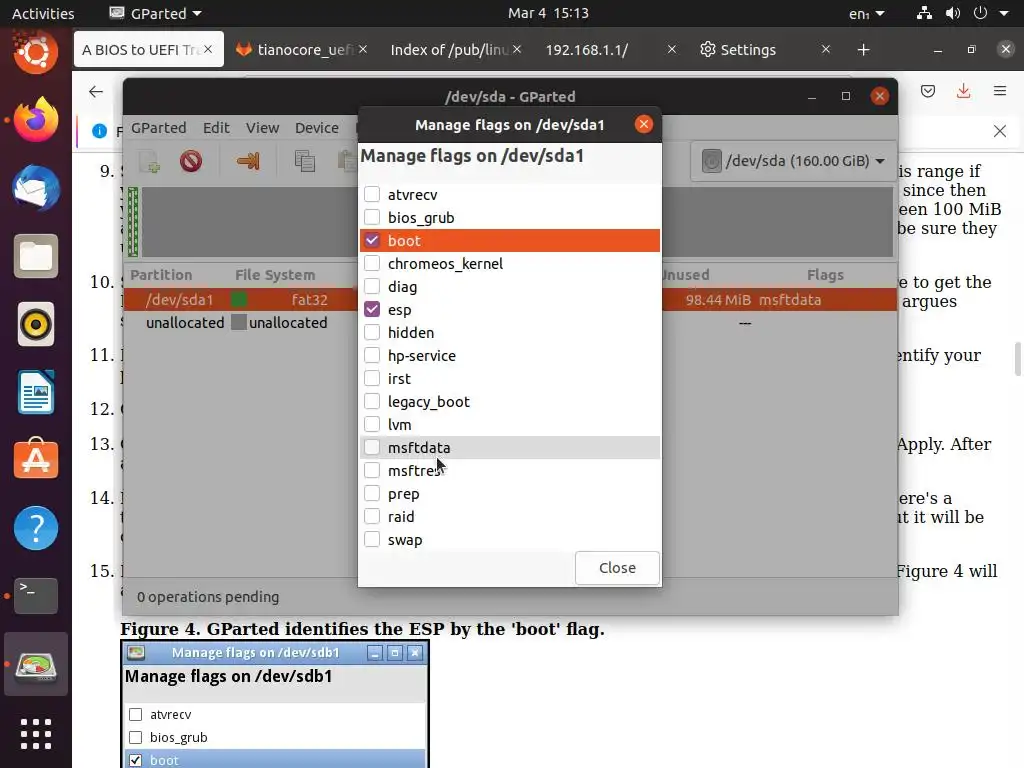Check the legacy_boot flag
1024x768 pixels.
pos(372,402)
